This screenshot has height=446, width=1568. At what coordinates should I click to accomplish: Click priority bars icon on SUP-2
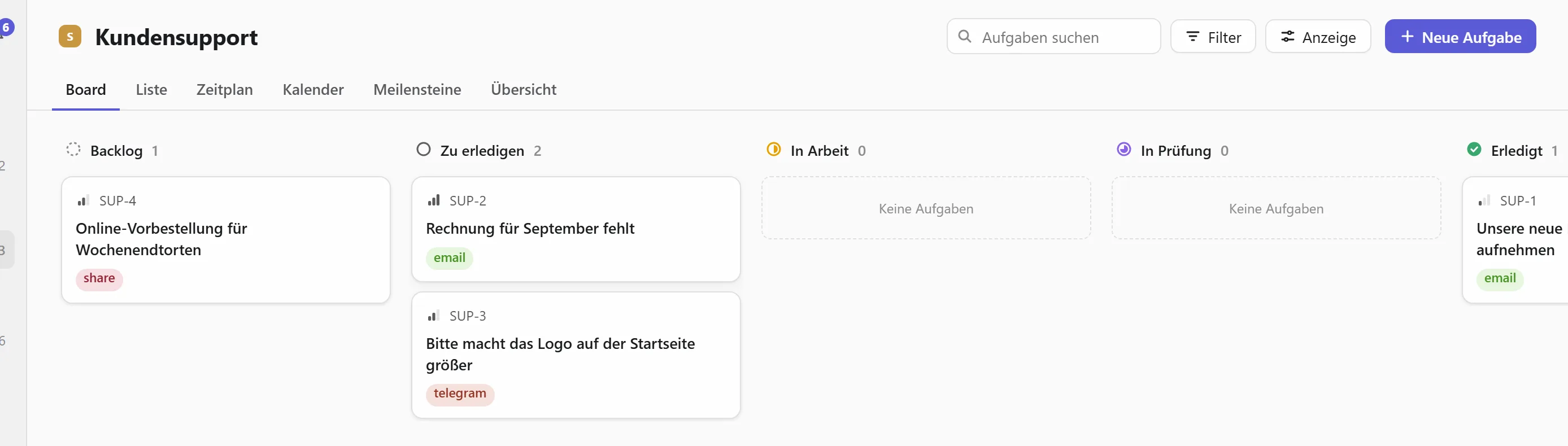point(433,200)
